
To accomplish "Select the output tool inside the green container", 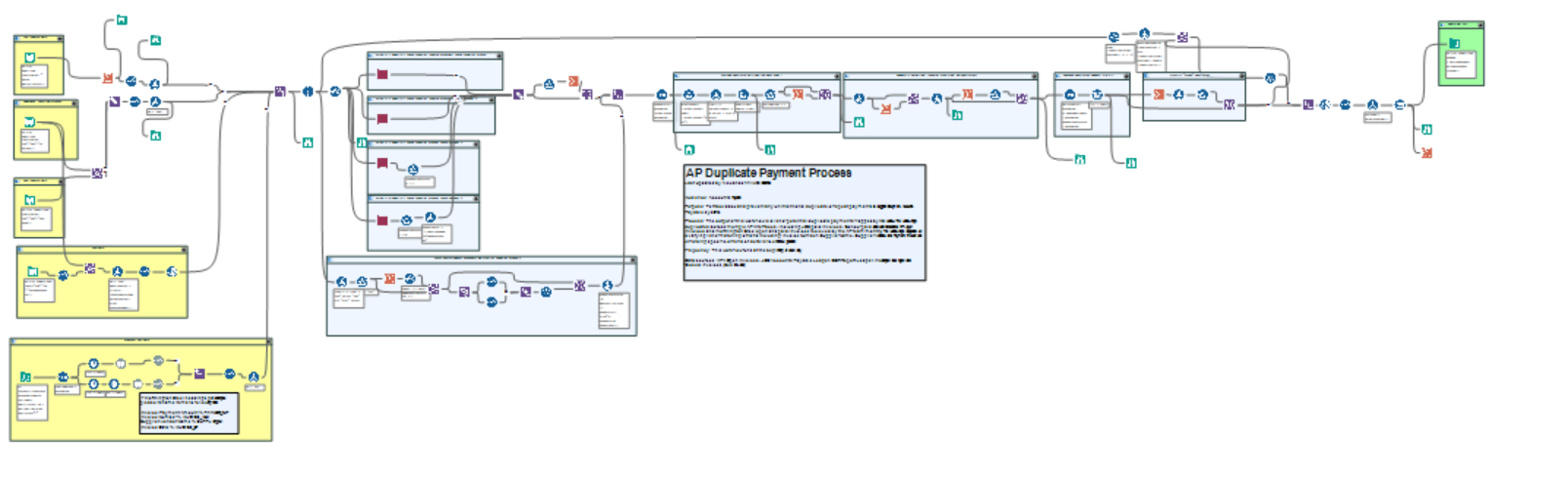I will pyautogui.click(x=1454, y=43).
